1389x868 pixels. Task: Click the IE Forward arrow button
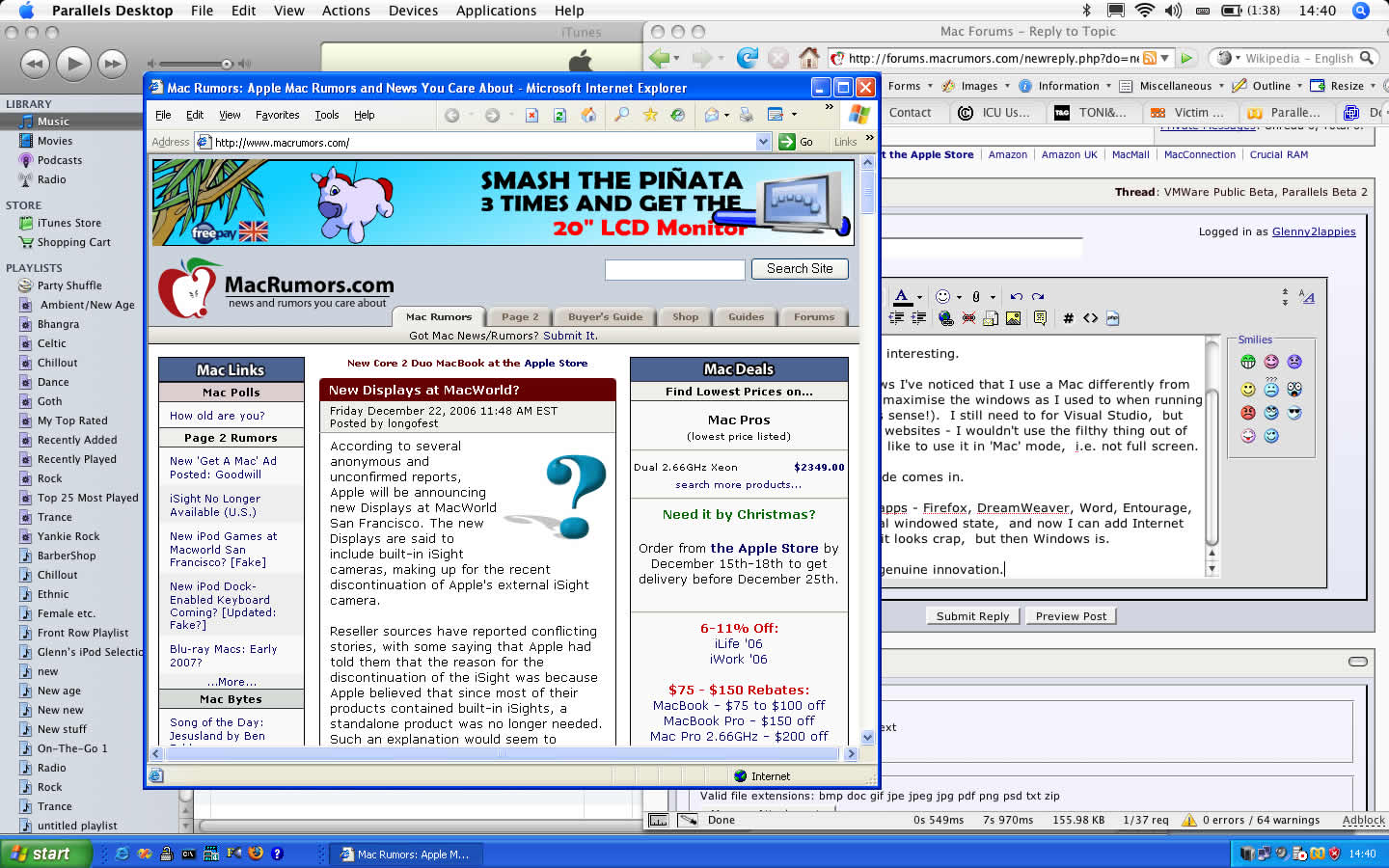[492, 115]
